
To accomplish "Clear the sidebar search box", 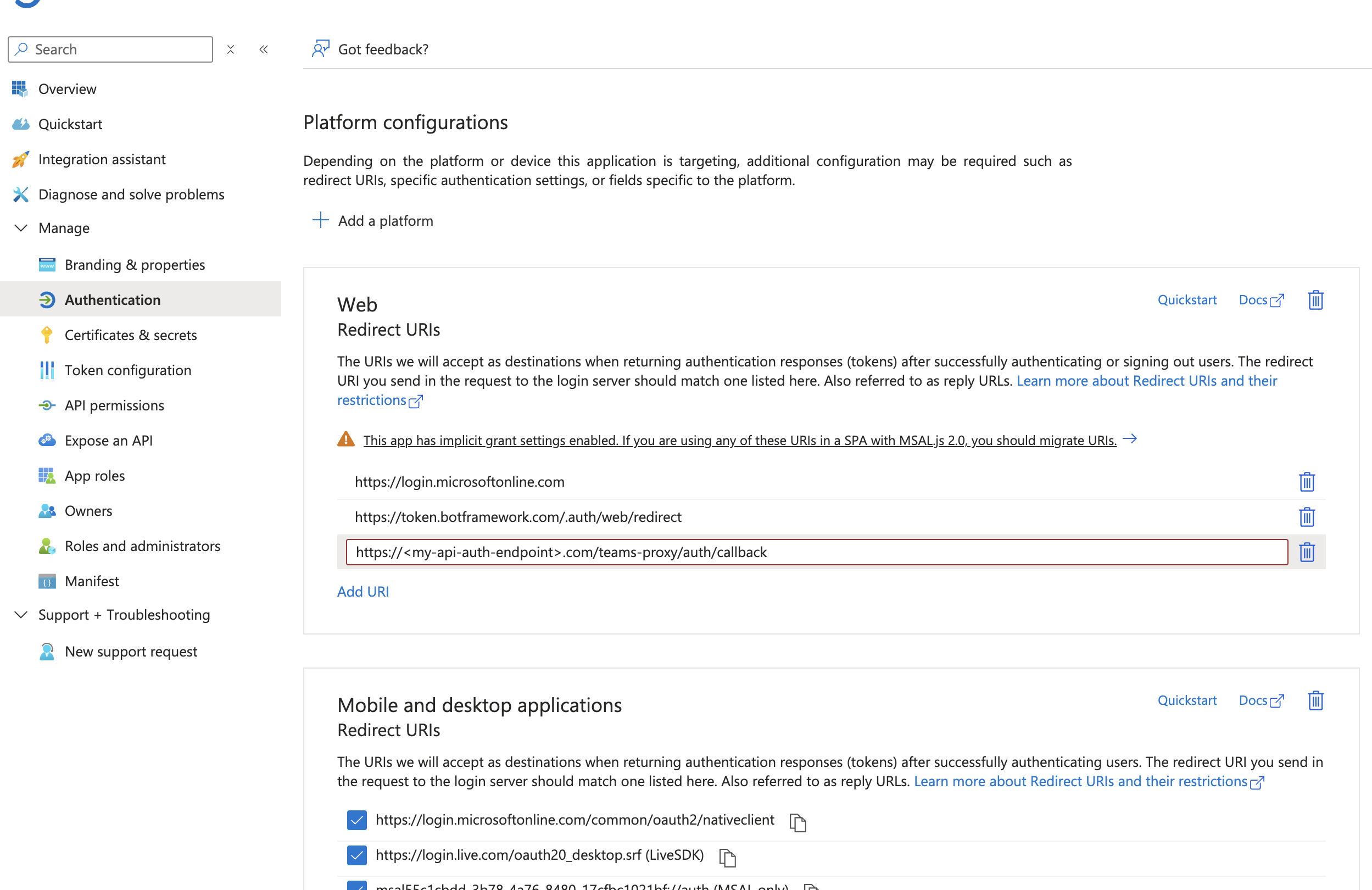I will click(231, 49).
